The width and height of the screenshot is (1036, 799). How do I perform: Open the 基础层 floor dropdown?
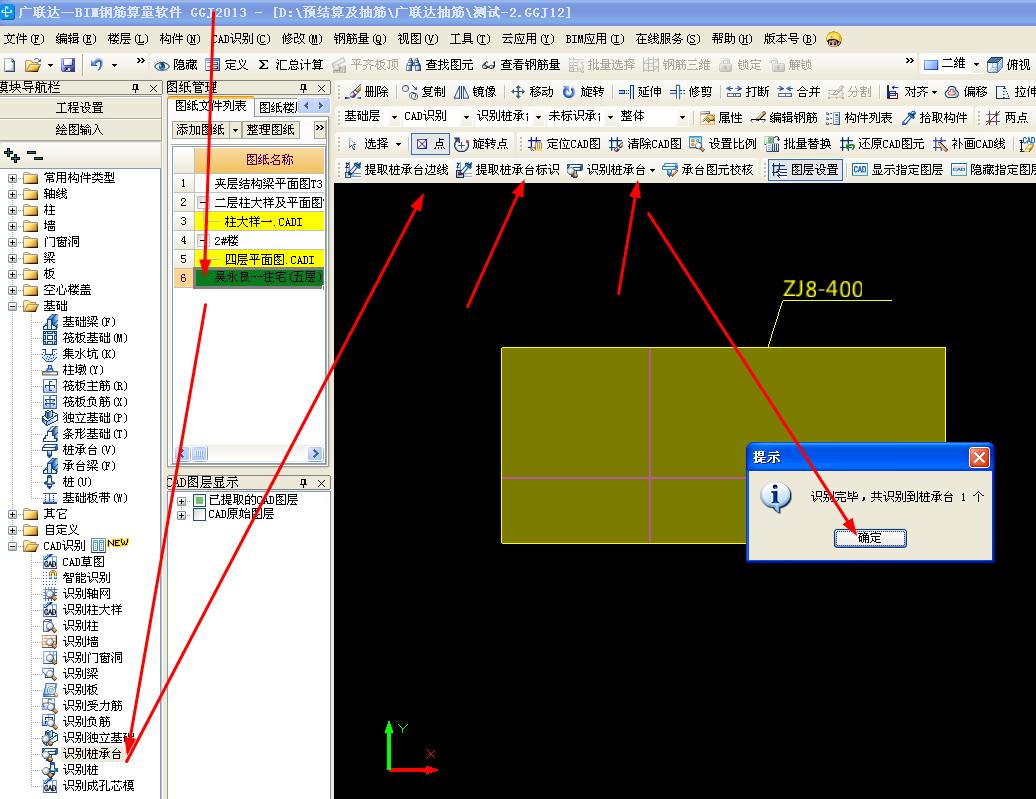coord(394,118)
